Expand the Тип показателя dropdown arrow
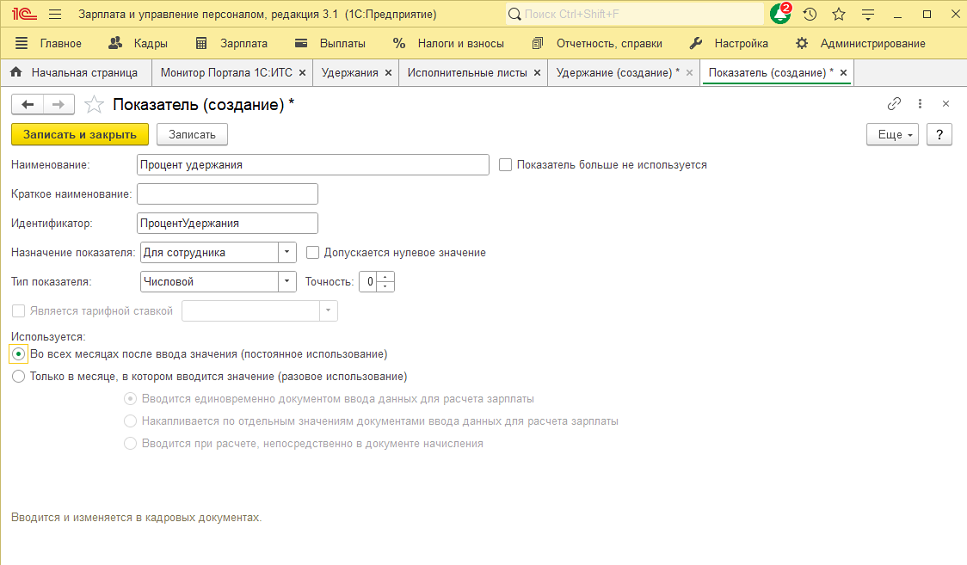The height and width of the screenshot is (565, 967). tap(287, 281)
